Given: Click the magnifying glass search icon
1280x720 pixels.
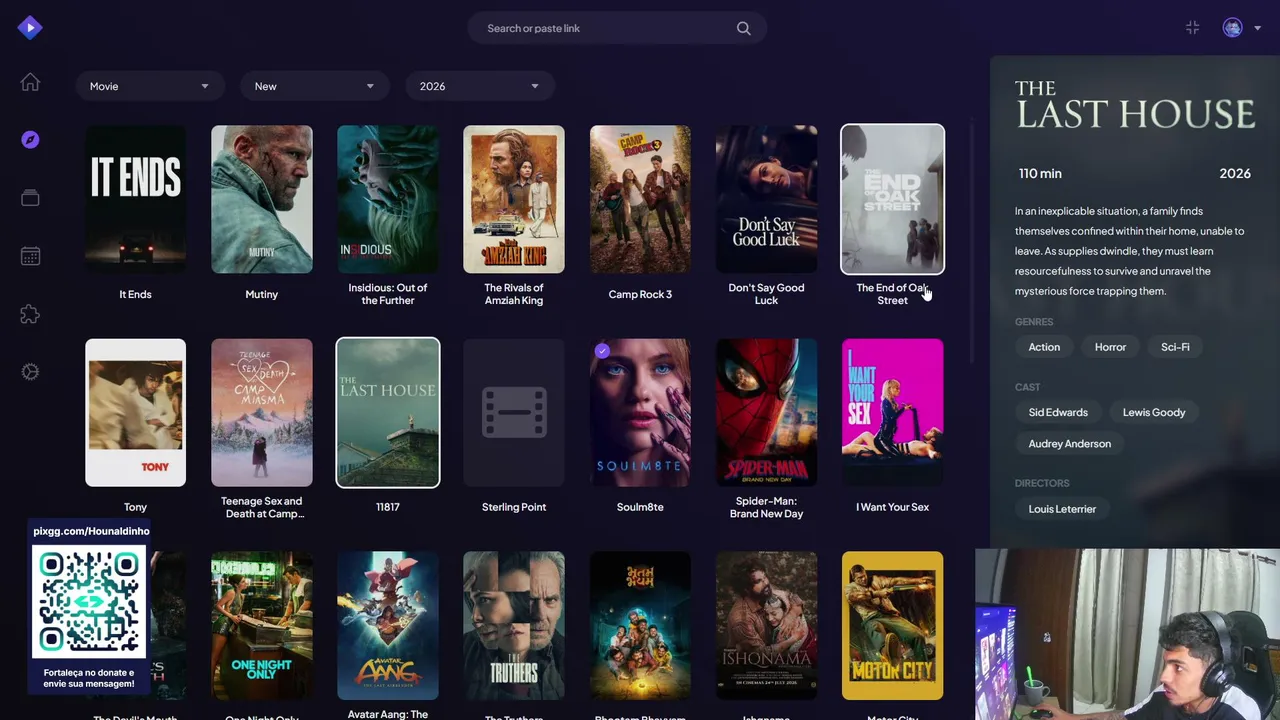Looking at the screenshot, I should [x=744, y=28].
